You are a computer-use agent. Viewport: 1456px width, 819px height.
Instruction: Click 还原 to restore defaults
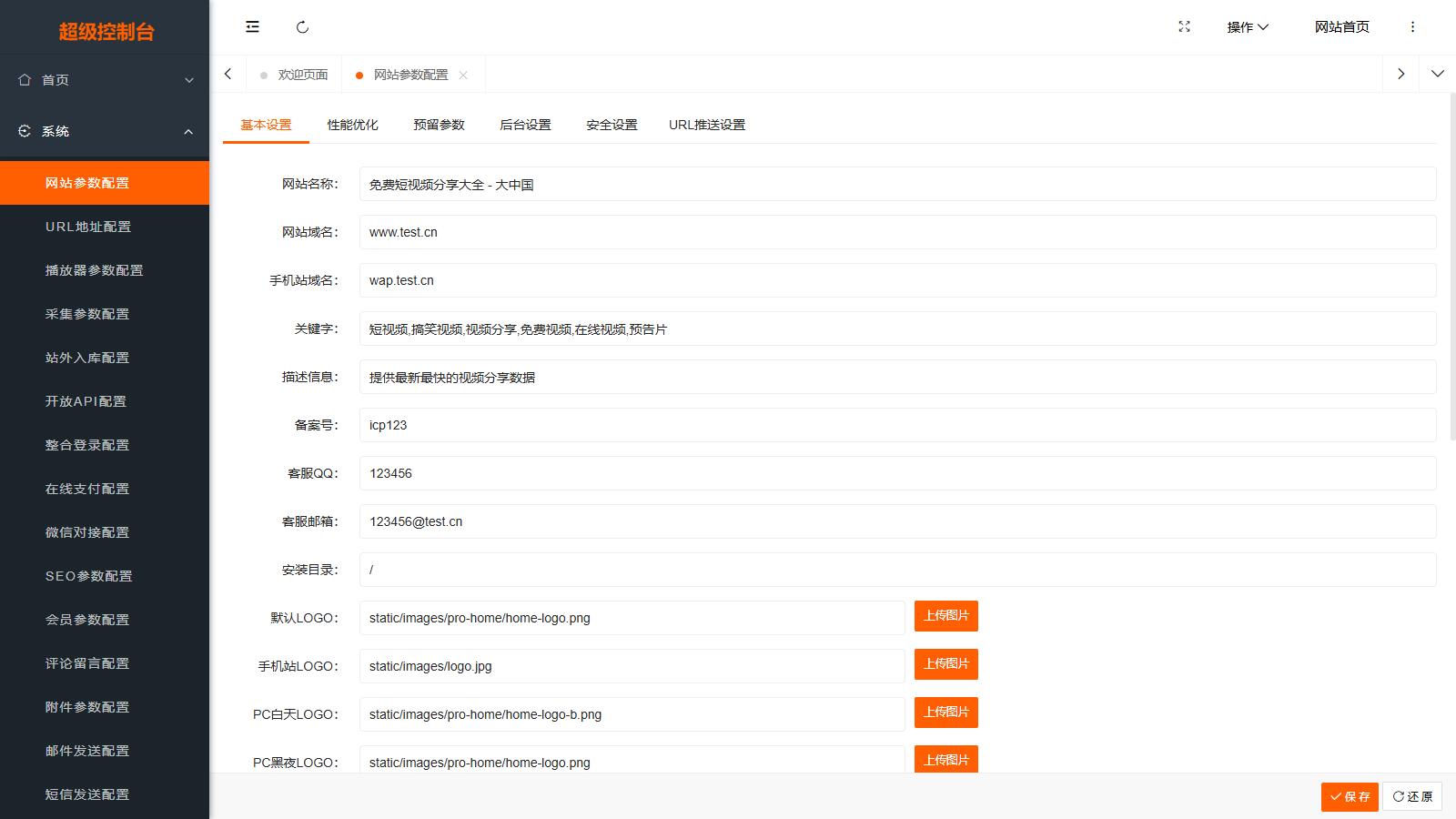pos(1411,796)
